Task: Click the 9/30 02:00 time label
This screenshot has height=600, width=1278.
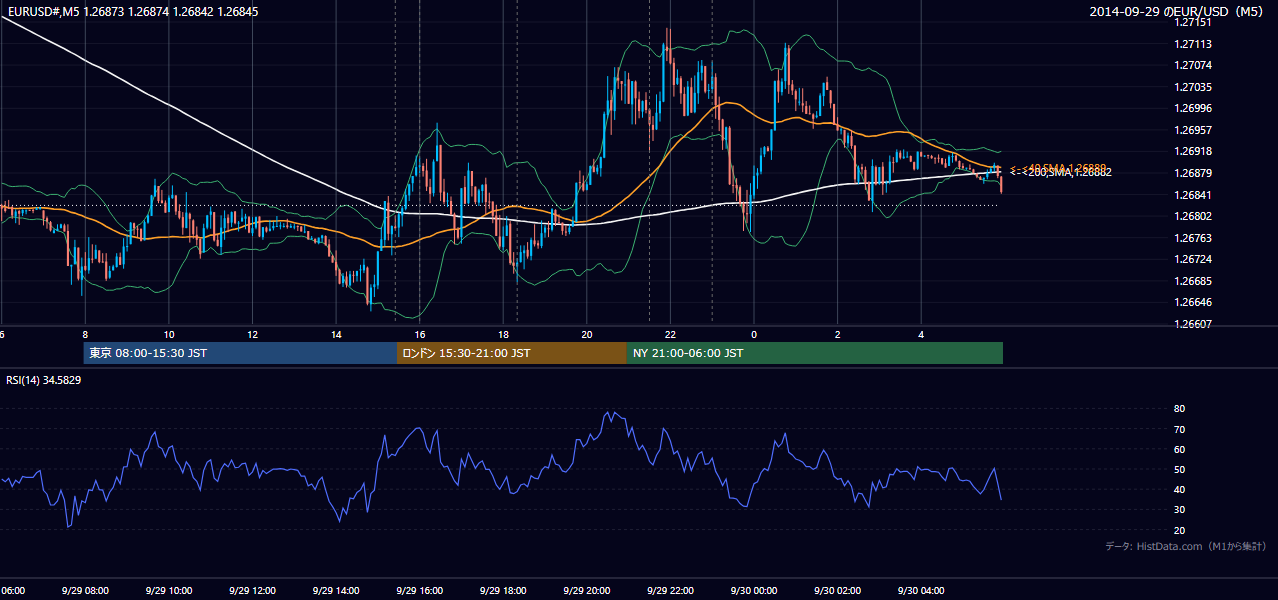Action: click(838, 591)
